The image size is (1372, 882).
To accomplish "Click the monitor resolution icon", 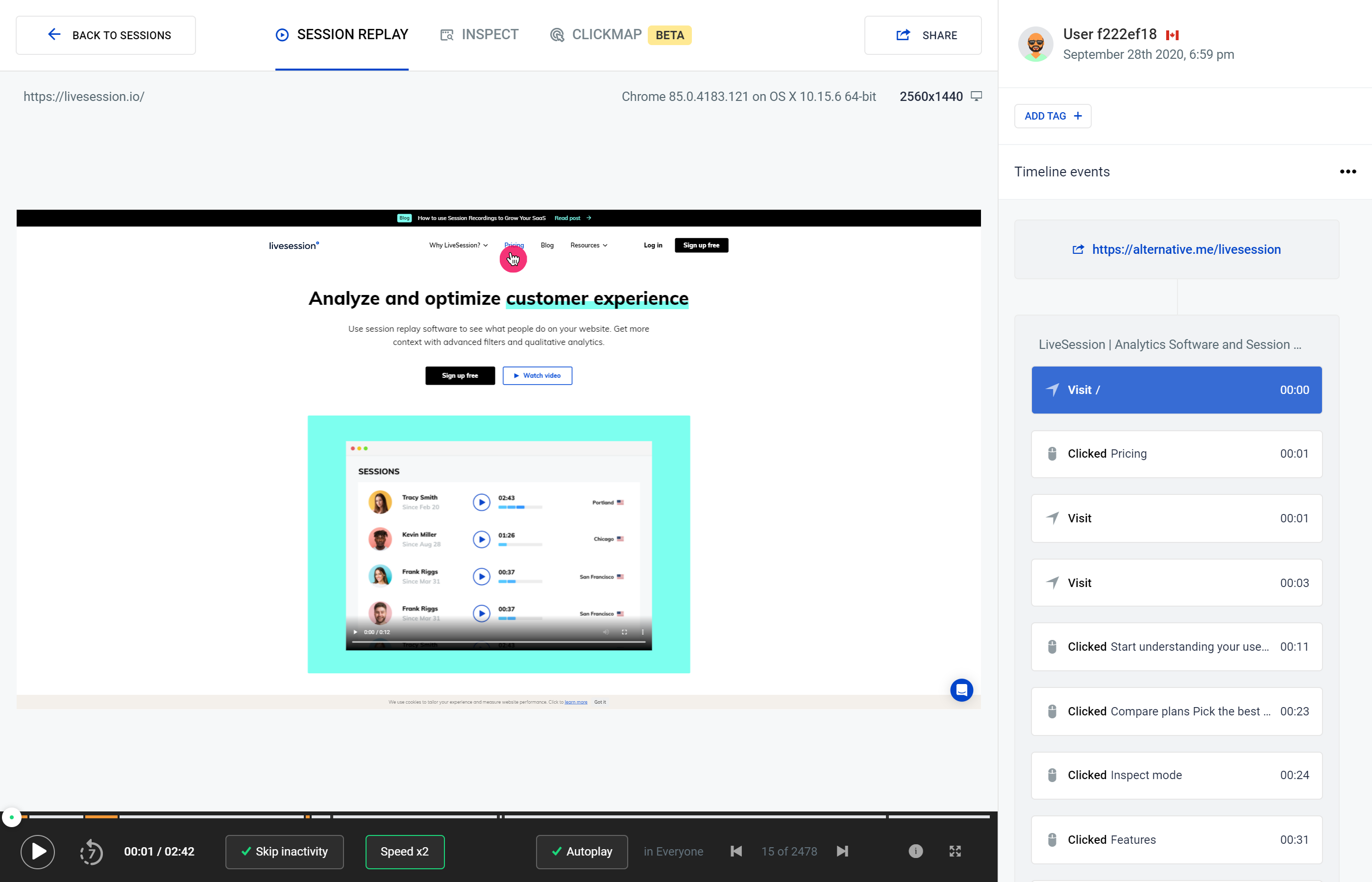I will click(977, 96).
